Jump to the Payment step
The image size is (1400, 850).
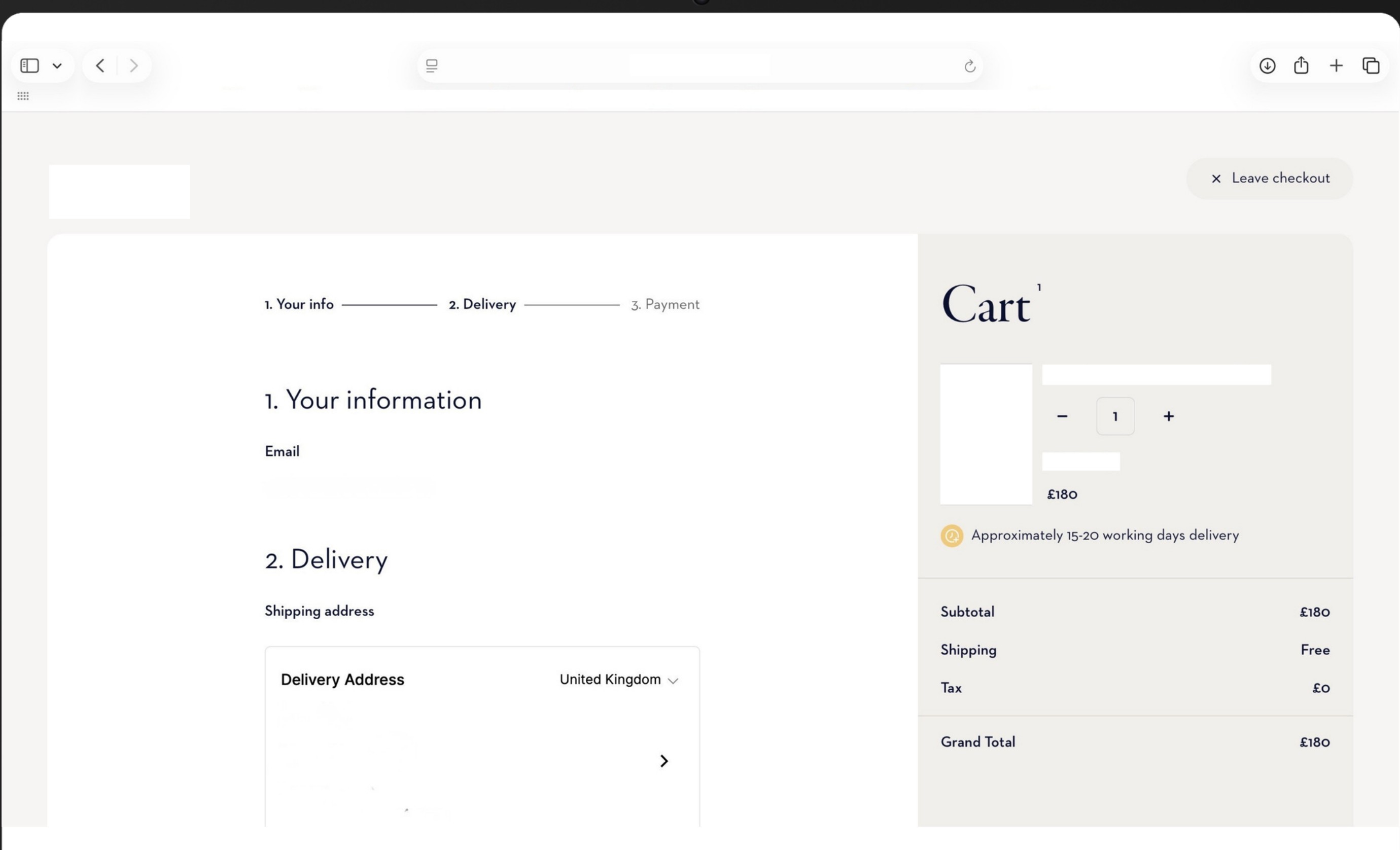point(666,304)
